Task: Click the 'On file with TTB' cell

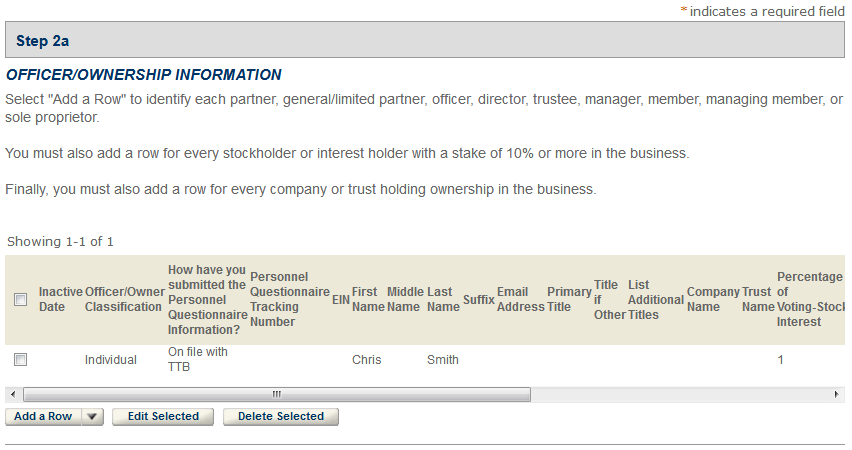Action: (197, 359)
